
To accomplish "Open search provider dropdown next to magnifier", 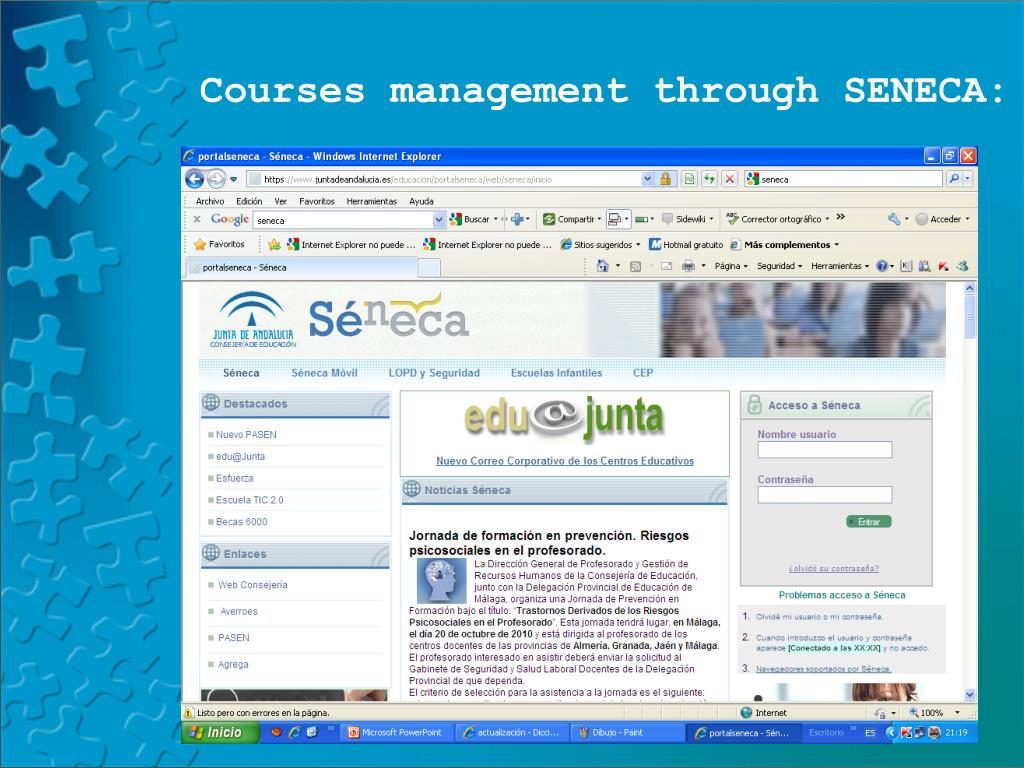I will [x=968, y=178].
